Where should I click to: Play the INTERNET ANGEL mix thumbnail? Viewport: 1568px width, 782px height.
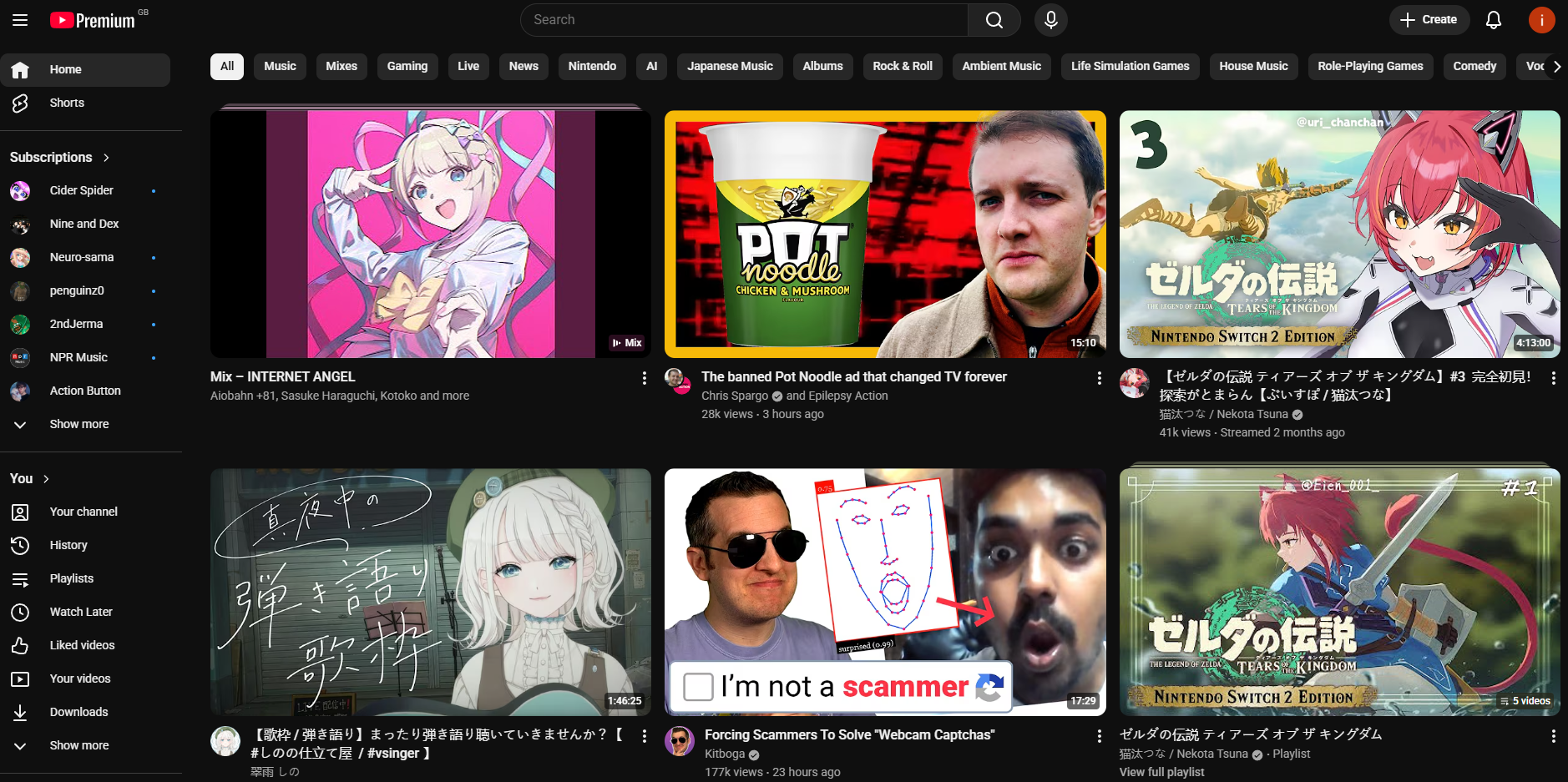431,235
